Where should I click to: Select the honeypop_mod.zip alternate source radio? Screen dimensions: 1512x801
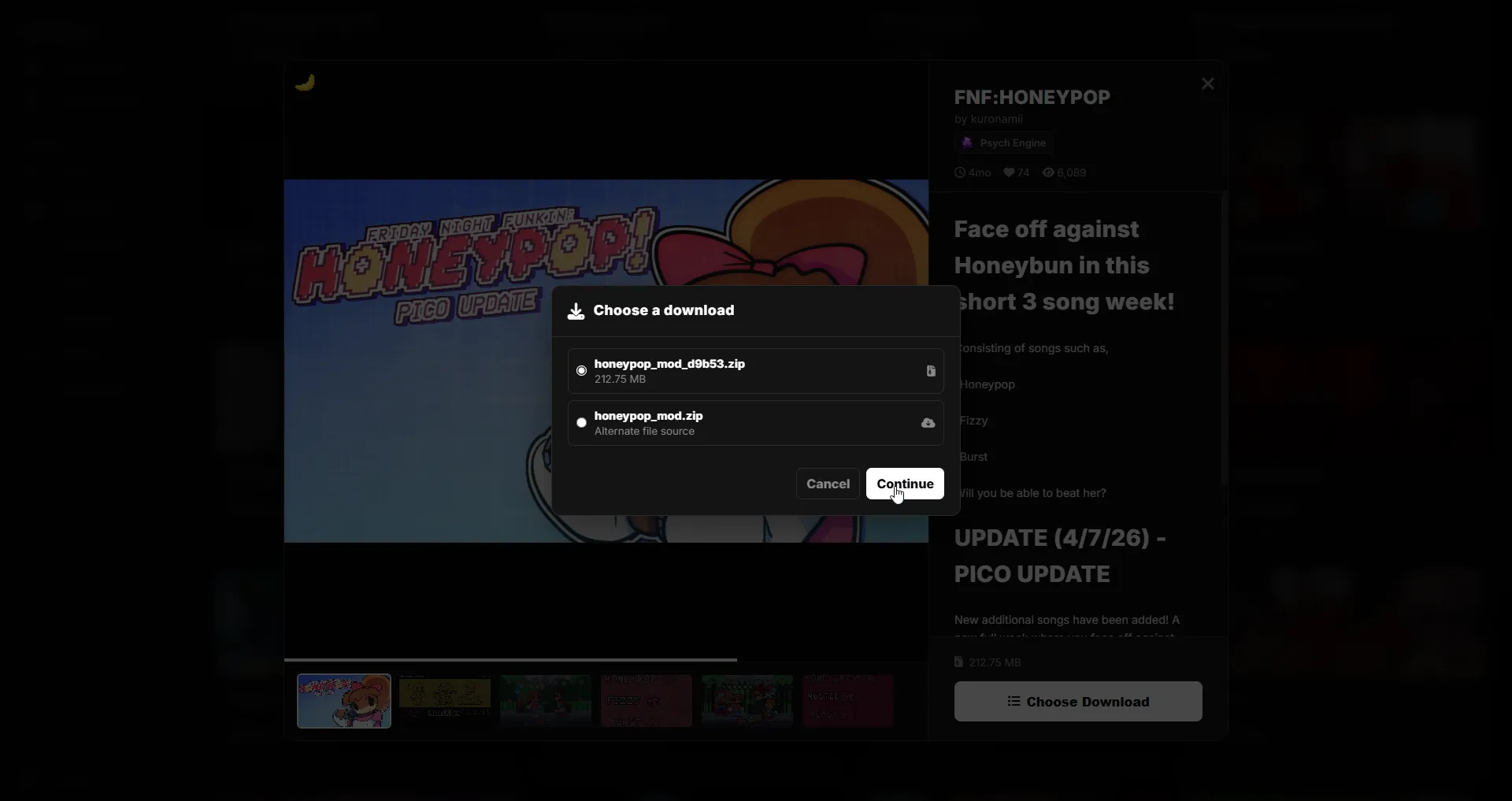point(581,423)
